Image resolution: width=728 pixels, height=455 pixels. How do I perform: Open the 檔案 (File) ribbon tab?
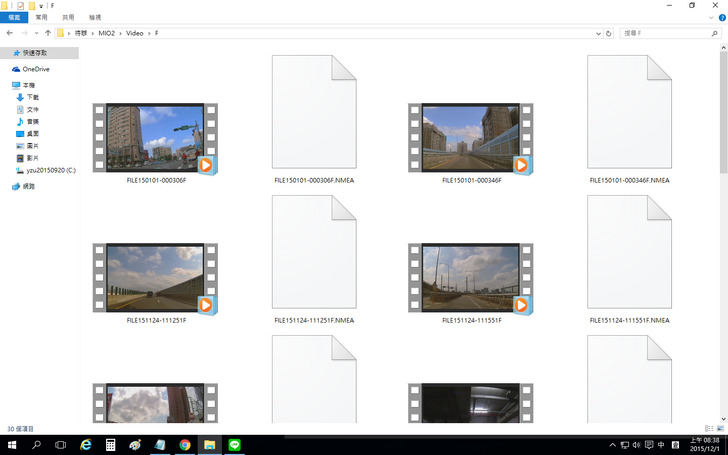14,17
